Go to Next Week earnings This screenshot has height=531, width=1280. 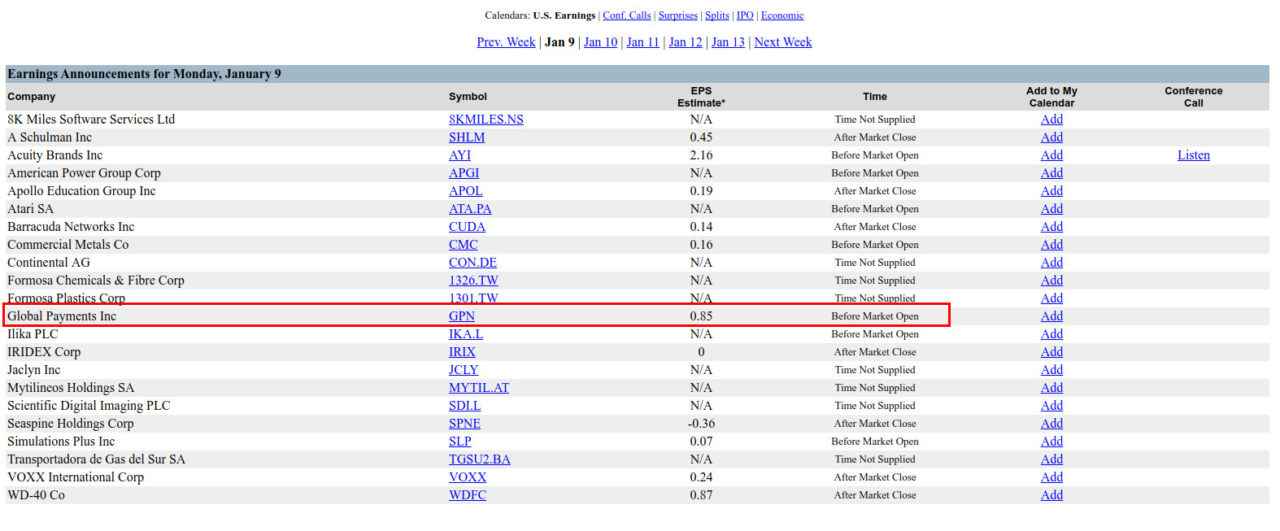pyautogui.click(x=783, y=42)
